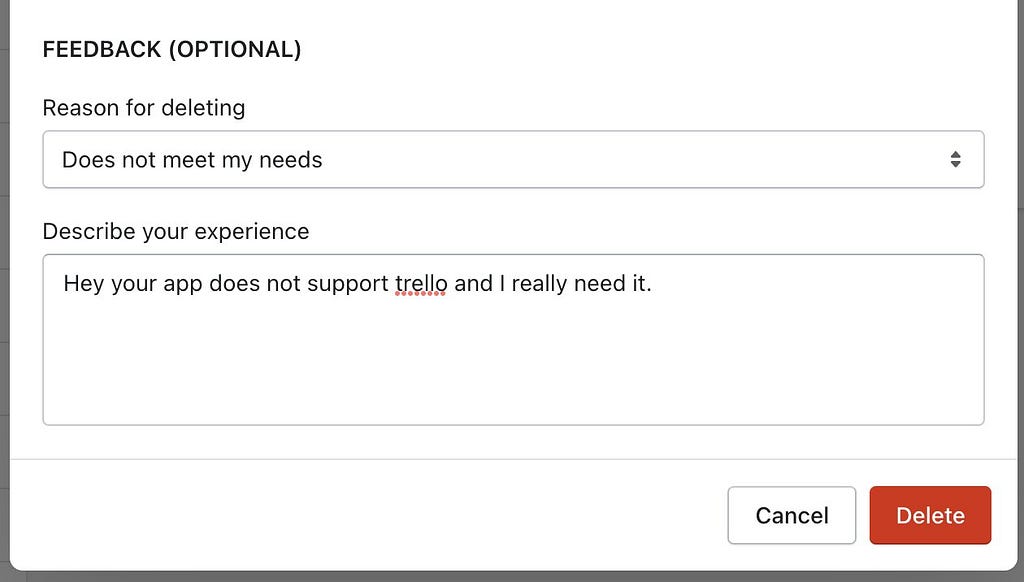Place cursor after 'need it.' sentence end
The height and width of the screenshot is (582, 1024).
(653, 283)
